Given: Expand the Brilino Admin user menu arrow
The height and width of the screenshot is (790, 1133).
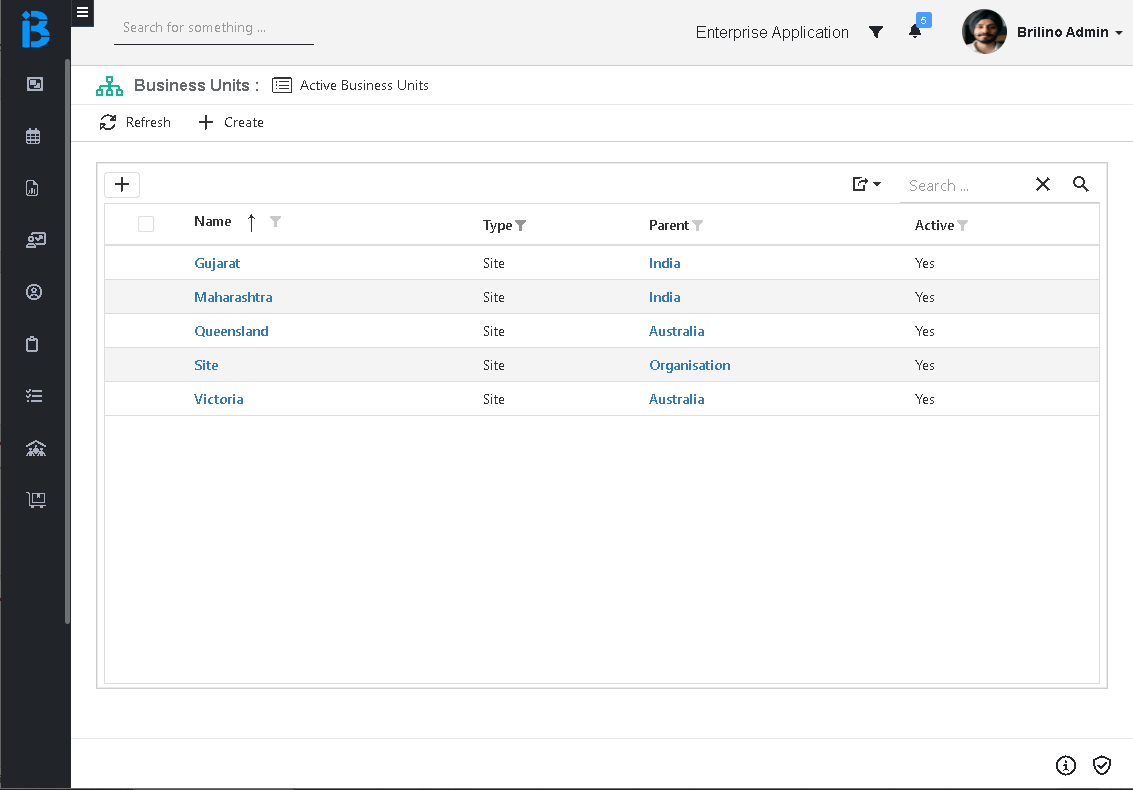Looking at the screenshot, I should [x=1119, y=33].
